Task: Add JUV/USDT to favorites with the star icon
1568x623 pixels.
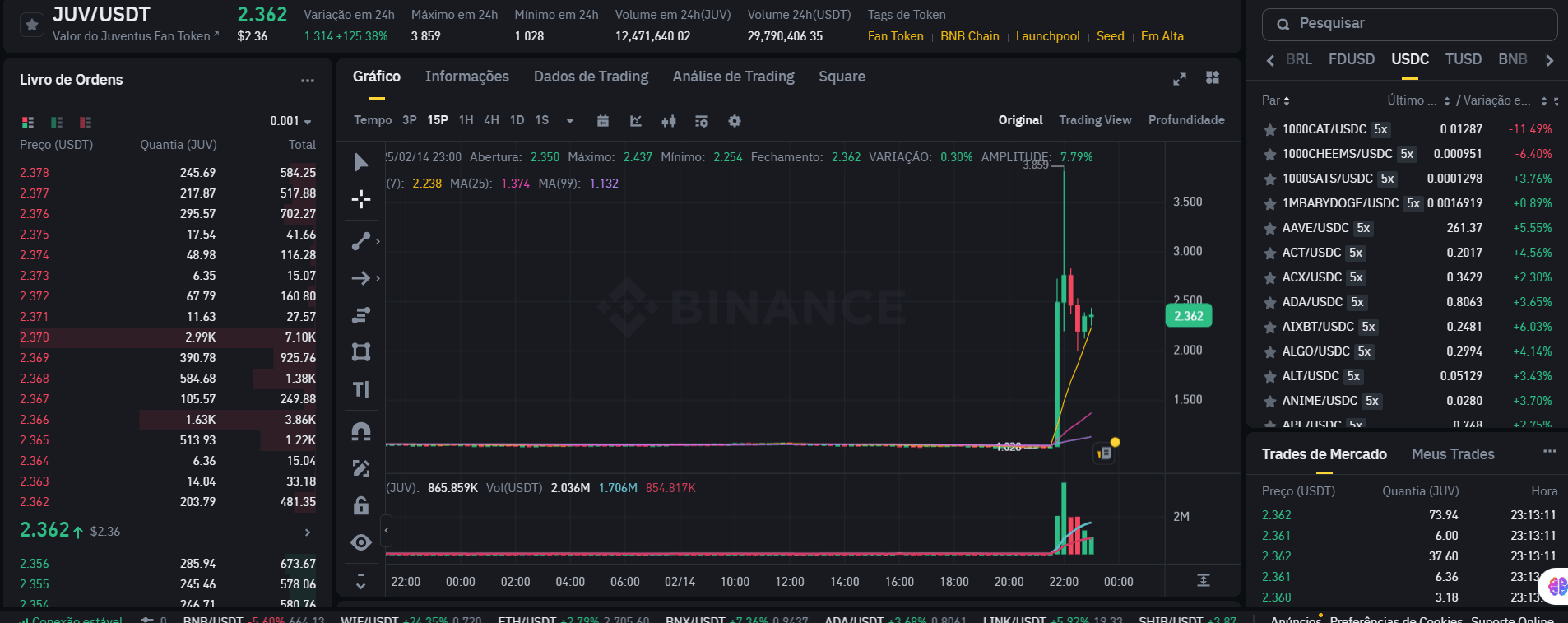Action: tap(31, 25)
